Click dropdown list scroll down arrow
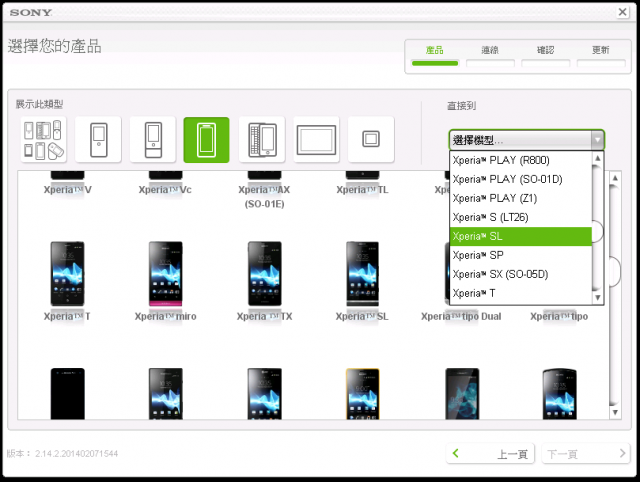The width and height of the screenshot is (640, 482). (598, 298)
